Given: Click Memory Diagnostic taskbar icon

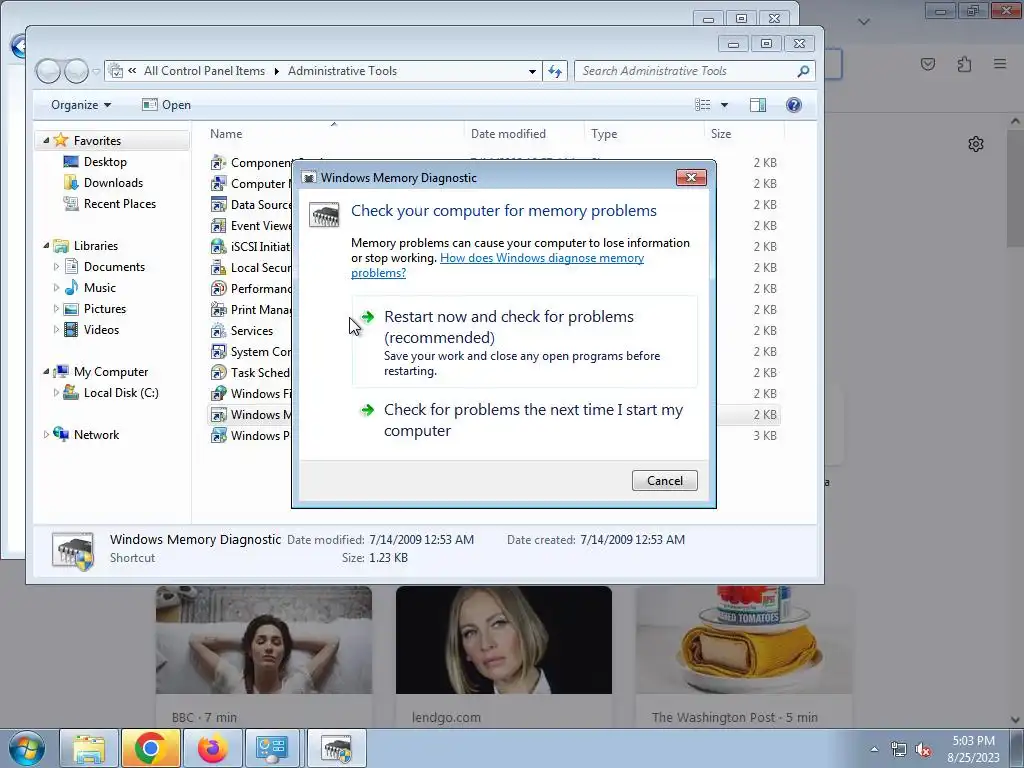Looking at the screenshot, I should click(x=336, y=748).
